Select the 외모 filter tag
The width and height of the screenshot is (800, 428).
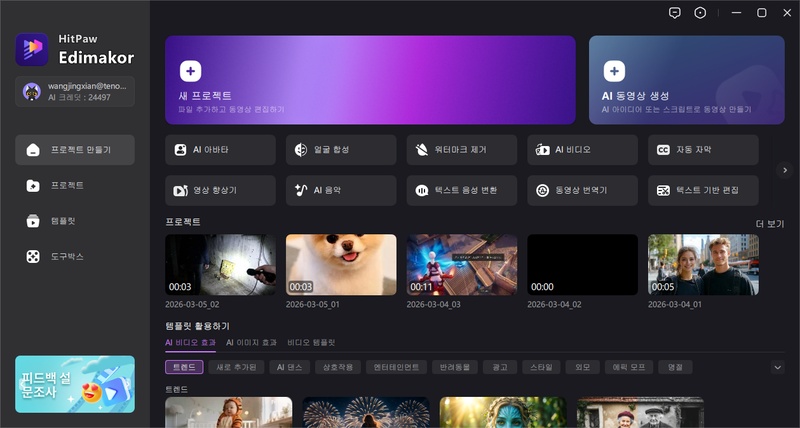click(583, 367)
